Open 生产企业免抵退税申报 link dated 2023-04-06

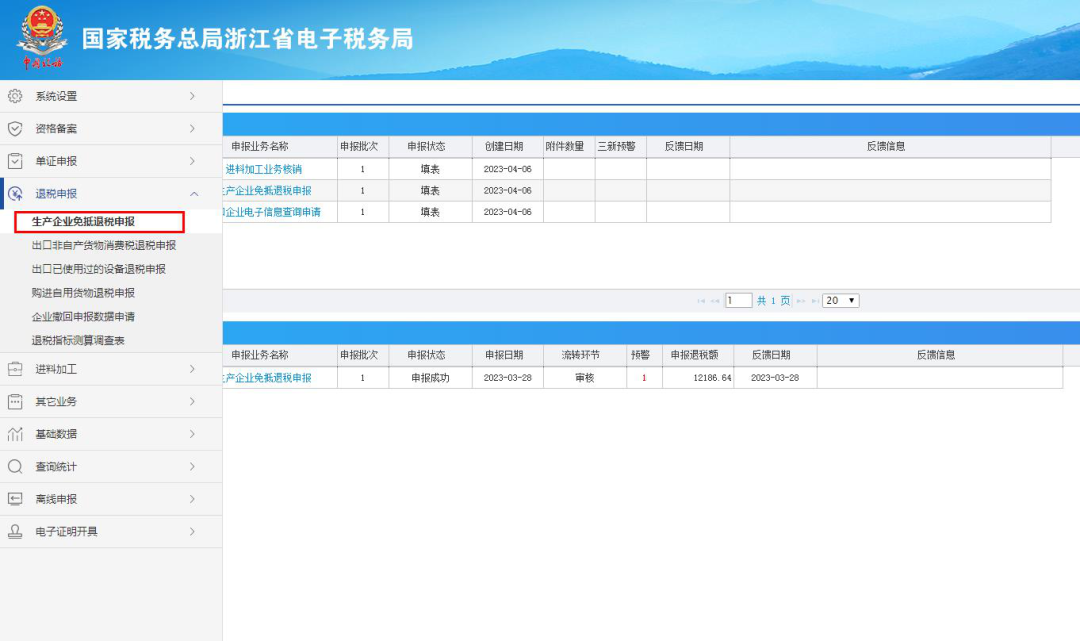[x=267, y=191]
